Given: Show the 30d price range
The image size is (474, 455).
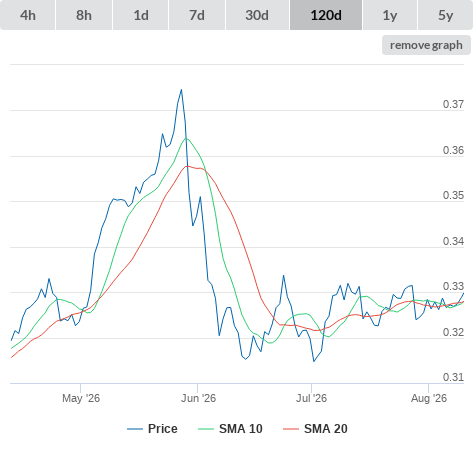Looking at the screenshot, I should (257, 15).
